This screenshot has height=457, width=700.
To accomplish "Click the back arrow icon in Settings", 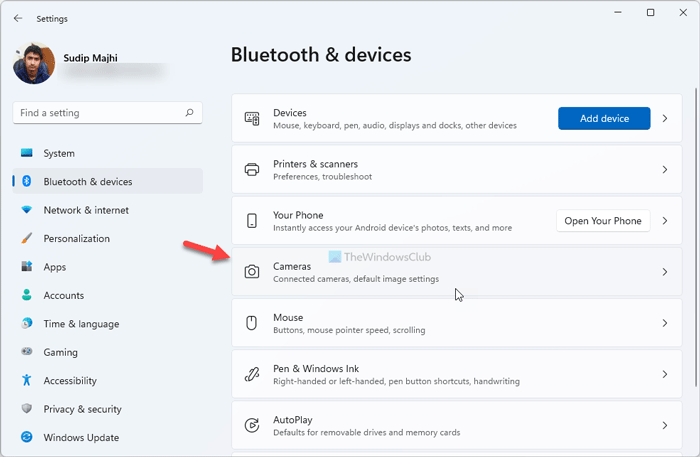I will (18, 18).
